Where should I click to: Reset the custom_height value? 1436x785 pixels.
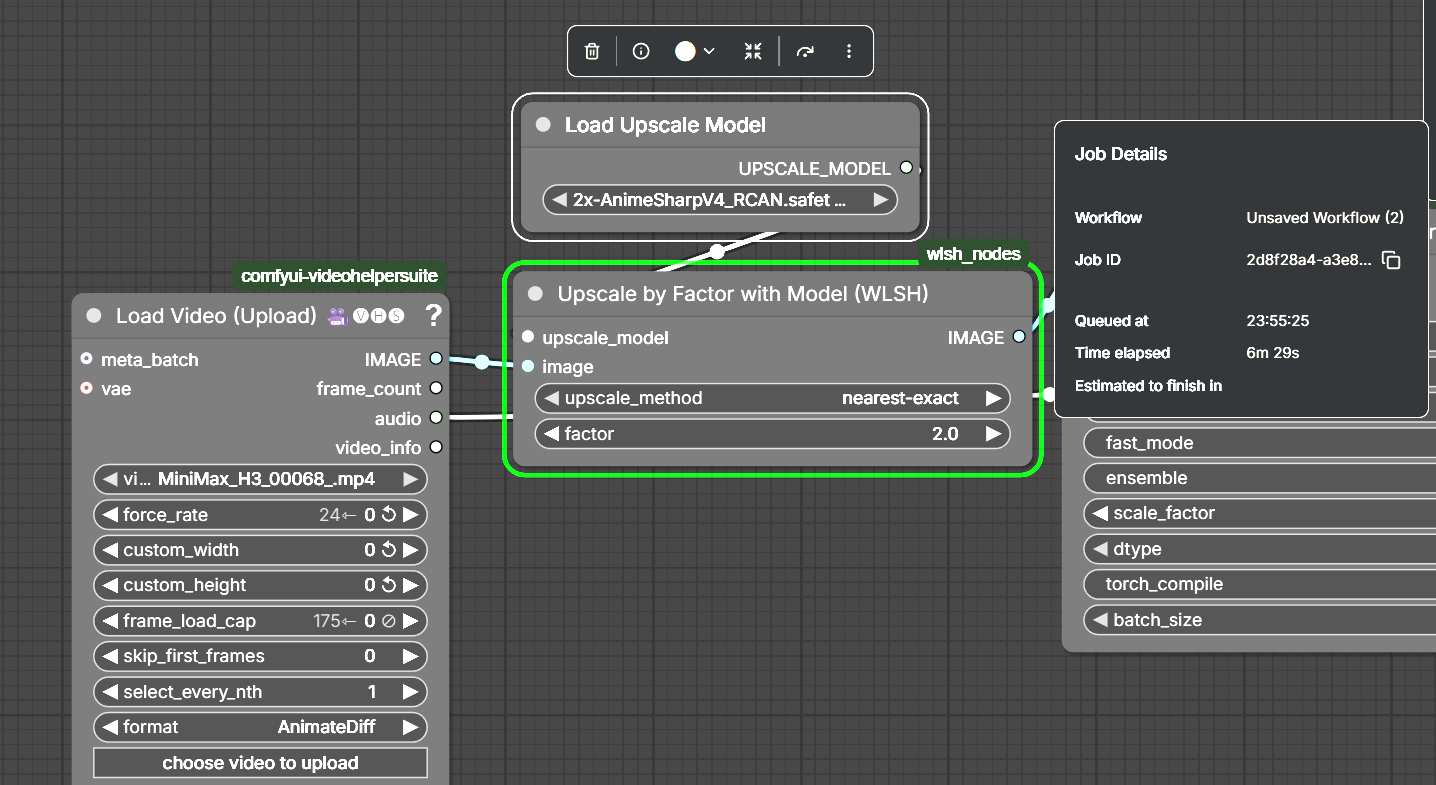click(389, 585)
